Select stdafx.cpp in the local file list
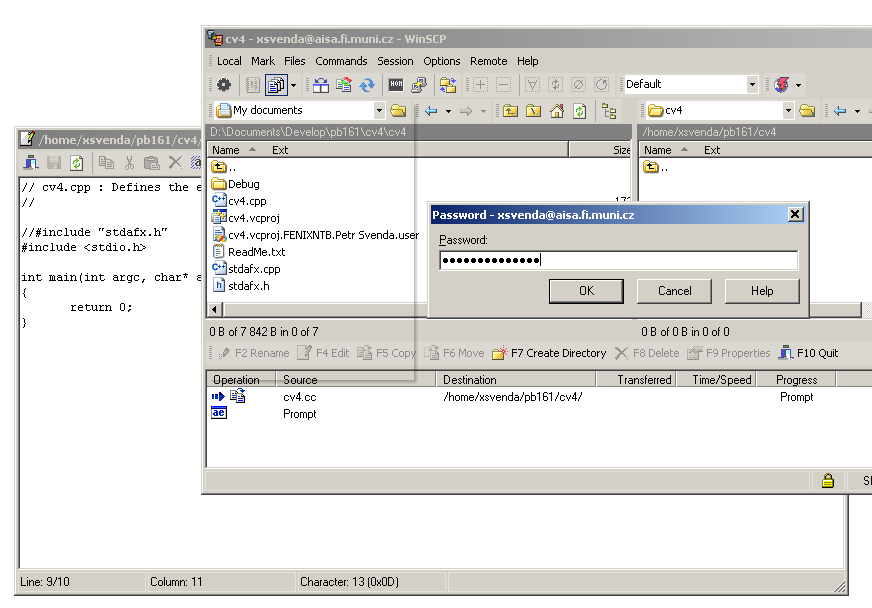The height and width of the screenshot is (608, 872). (x=246, y=269)
